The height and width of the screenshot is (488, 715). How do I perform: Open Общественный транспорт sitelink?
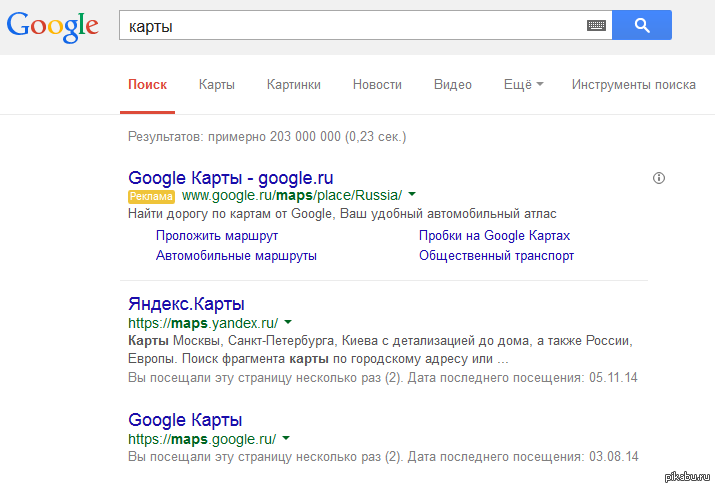pyautogui.click(x=496, y=255)
